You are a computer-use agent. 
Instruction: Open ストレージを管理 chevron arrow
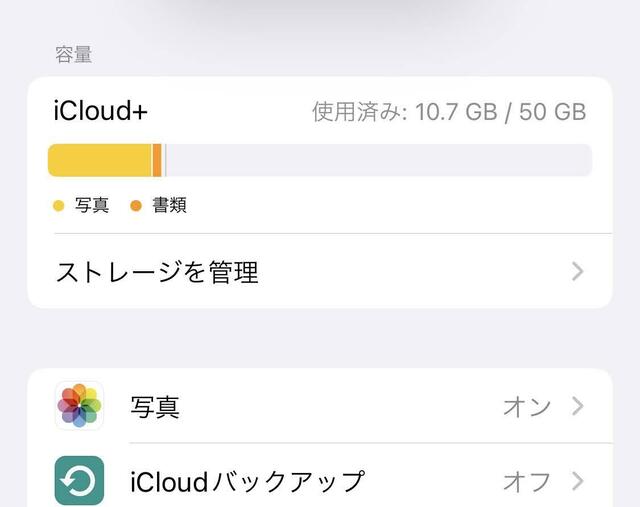(577, 271)
